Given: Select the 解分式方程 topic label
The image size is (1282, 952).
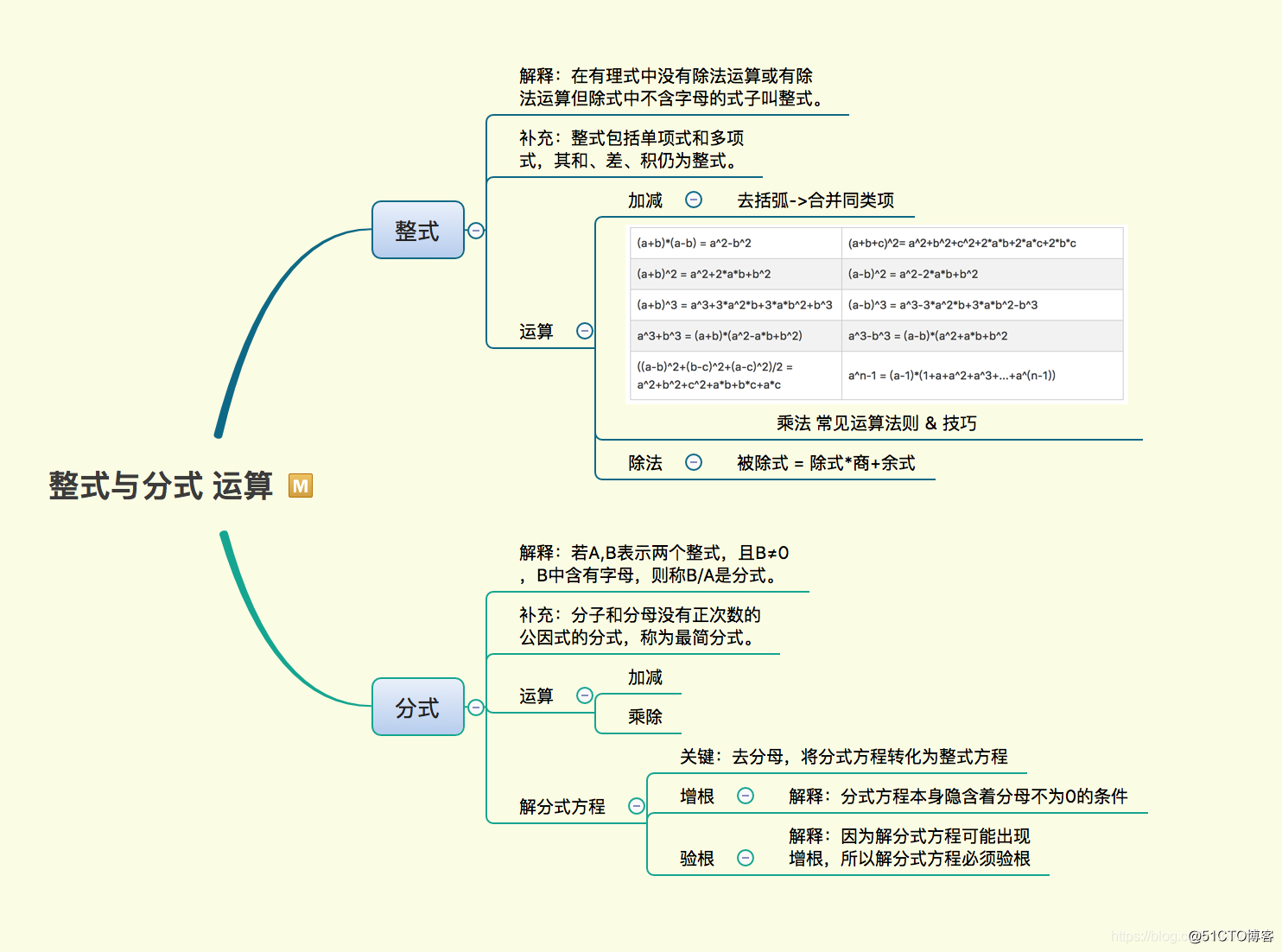Looking at the screenshot, I should (x=562, y=807).
